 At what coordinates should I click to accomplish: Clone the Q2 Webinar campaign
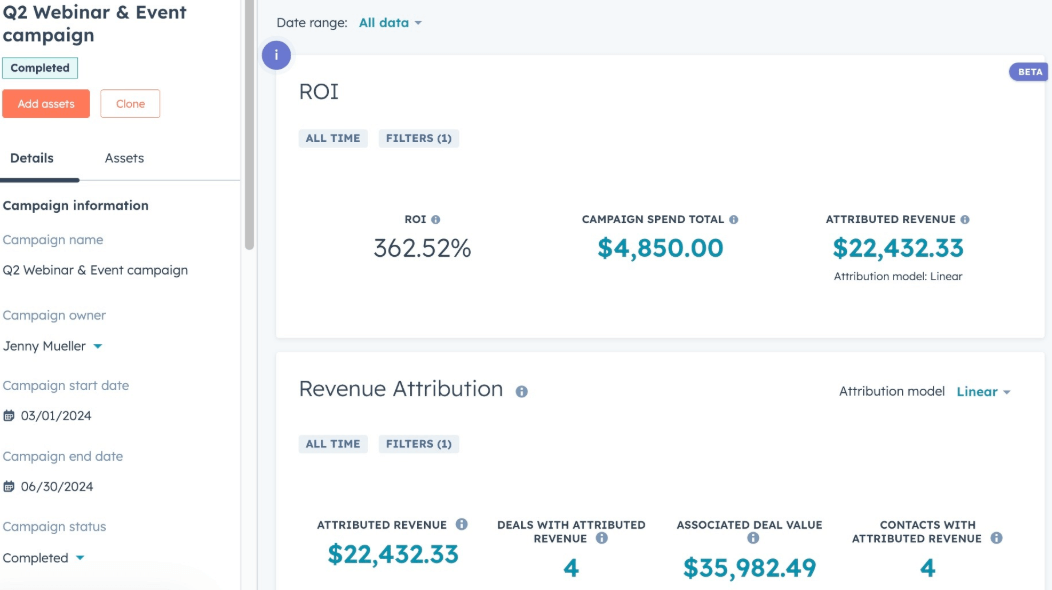[130, 103]
